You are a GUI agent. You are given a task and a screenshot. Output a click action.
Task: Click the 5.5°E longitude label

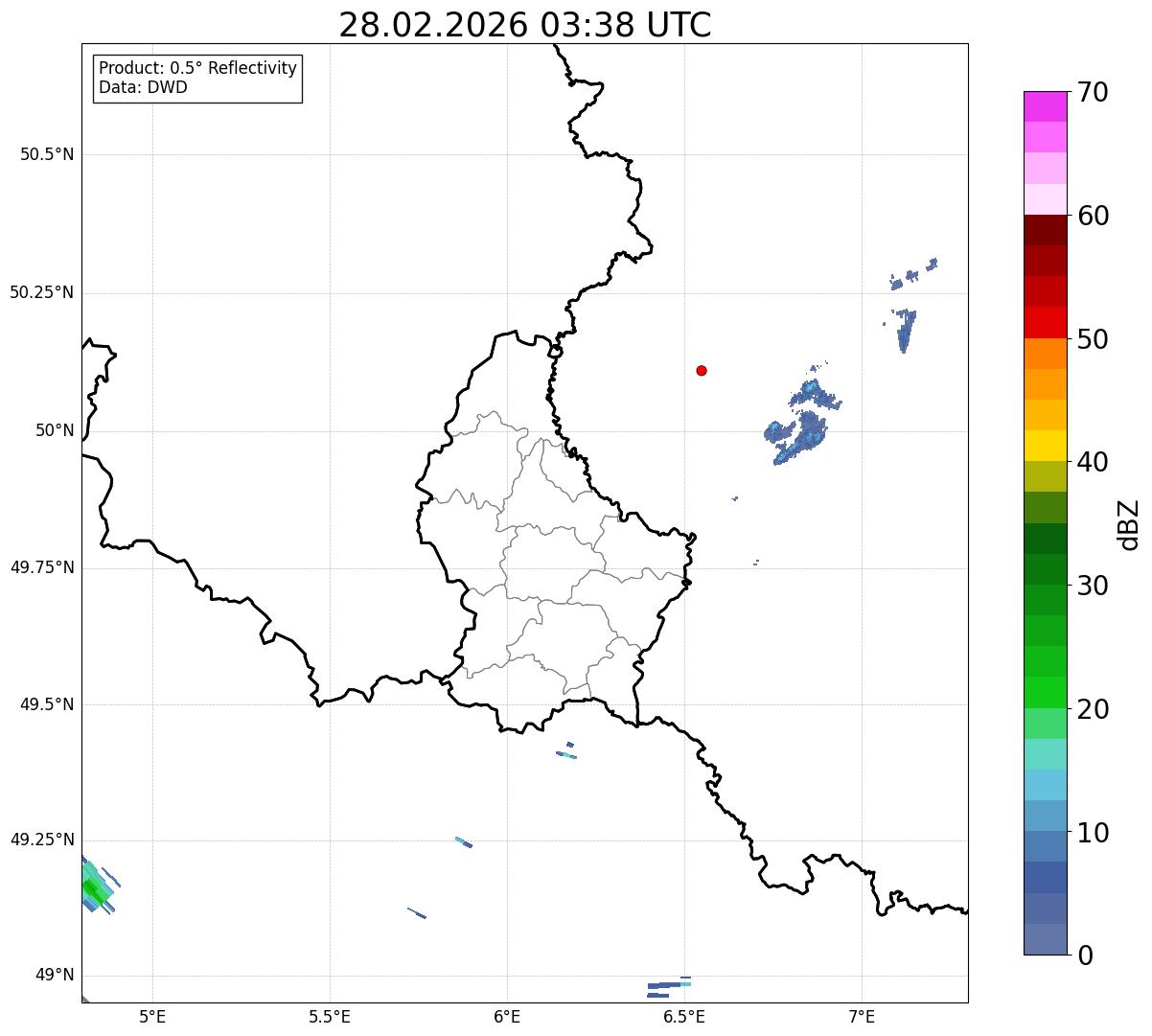(x=330, y=1016)
